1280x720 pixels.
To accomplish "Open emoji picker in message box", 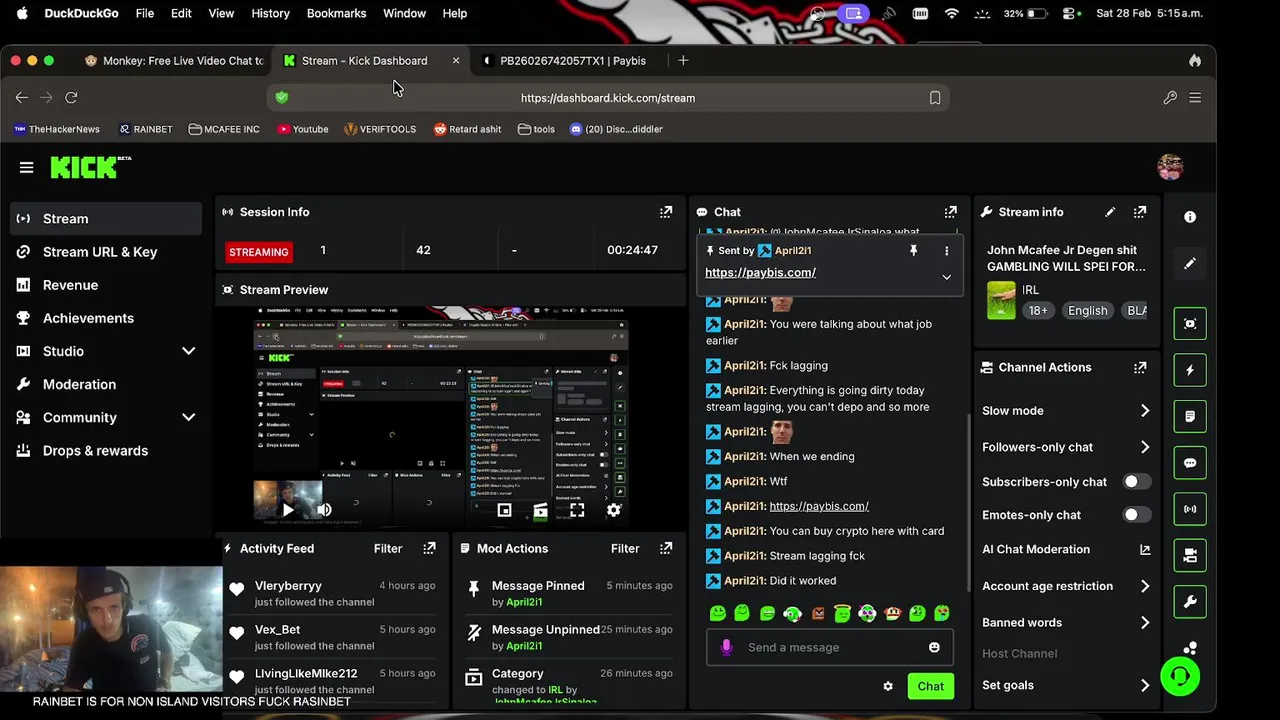I will pyautogui.click(x=934, y=647).
